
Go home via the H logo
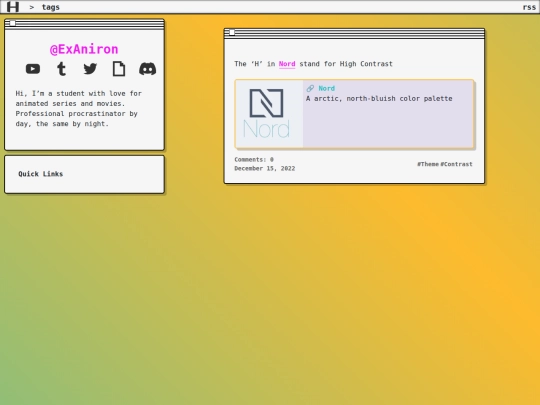click(13, 7)
